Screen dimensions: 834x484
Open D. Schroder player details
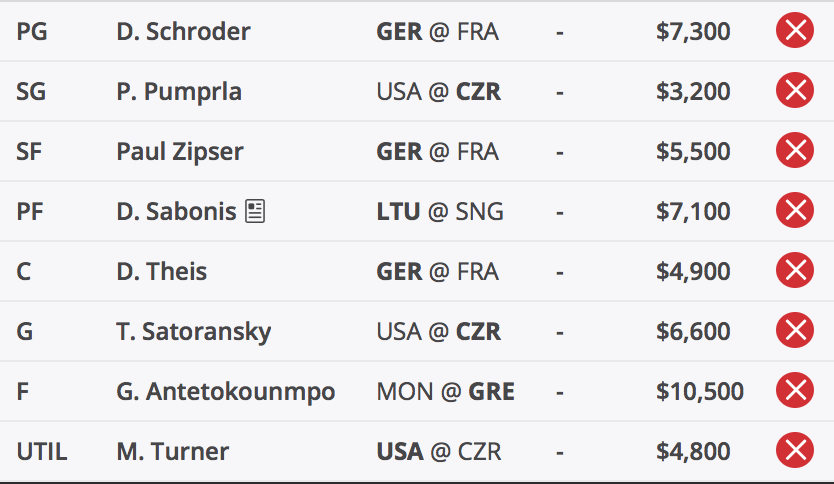click(183, 31)
